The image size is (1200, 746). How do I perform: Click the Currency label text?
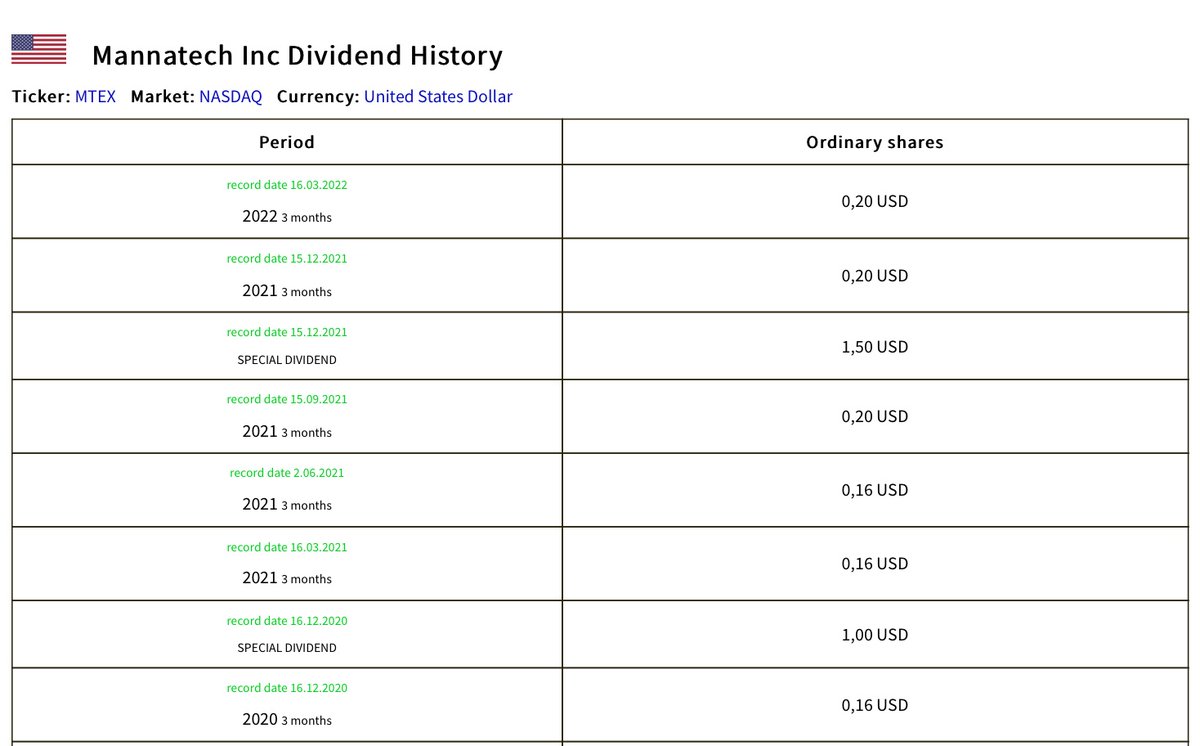click(x=318, y=97)
